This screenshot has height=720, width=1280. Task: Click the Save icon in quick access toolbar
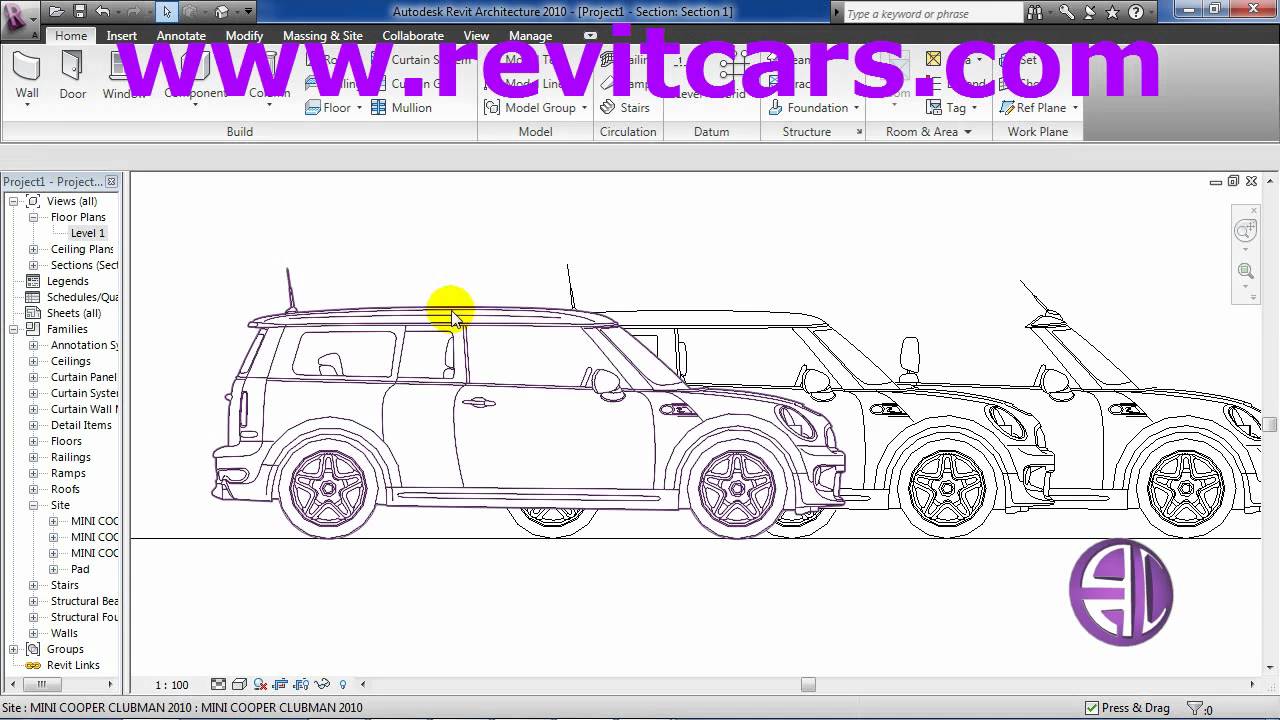click(x=79, y=12)
